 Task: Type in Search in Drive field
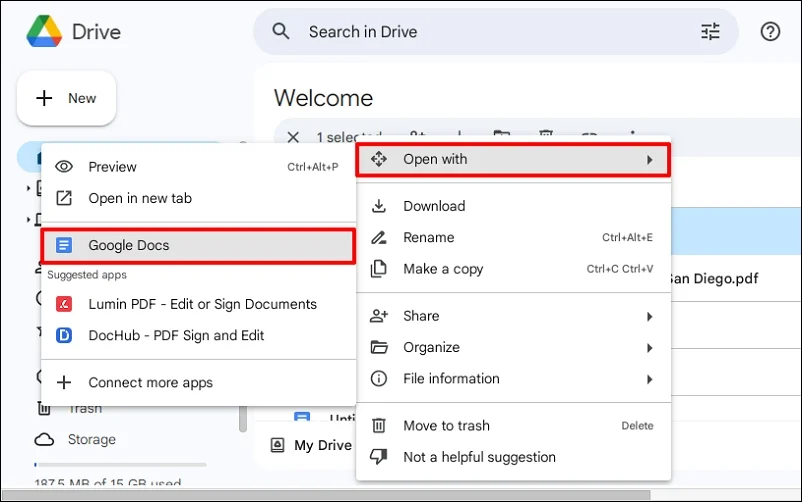pyautogui.click(x=496, y=32)
